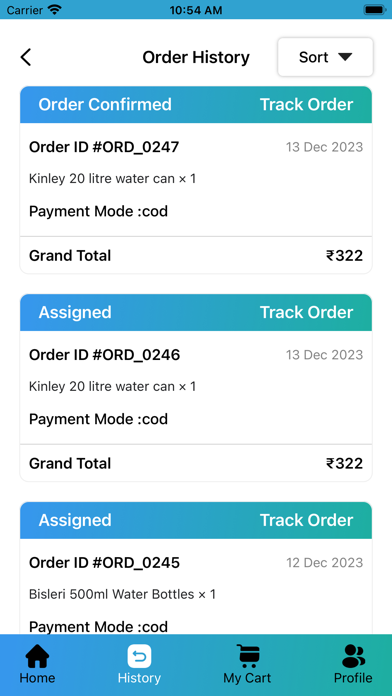Click the Wi-Fi status icon
The height and width of the screenshot is (696, 392).
pyautogui.click(x=55, y=9)
